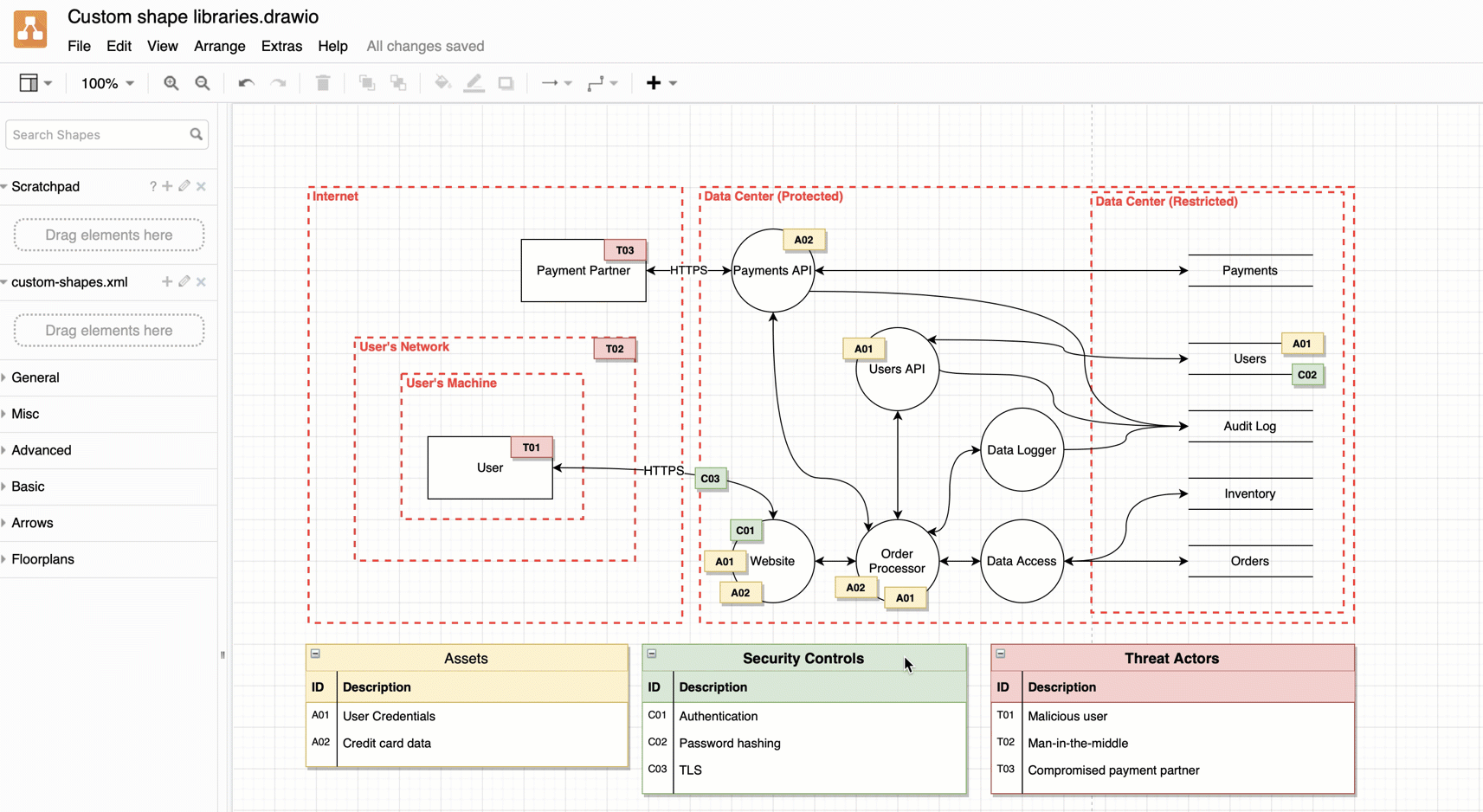This screenshot has width=1483, height=812.
Task: Click the fill color bucket icon
Action: click(442, 83)
